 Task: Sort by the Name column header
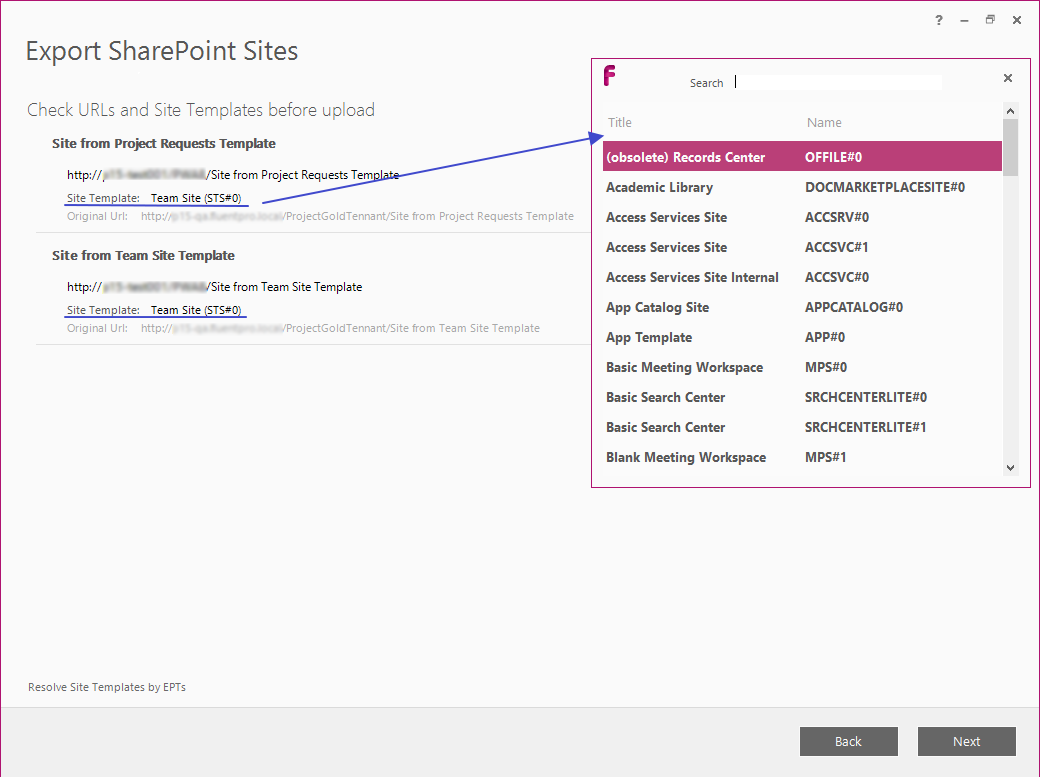(824, 123)
